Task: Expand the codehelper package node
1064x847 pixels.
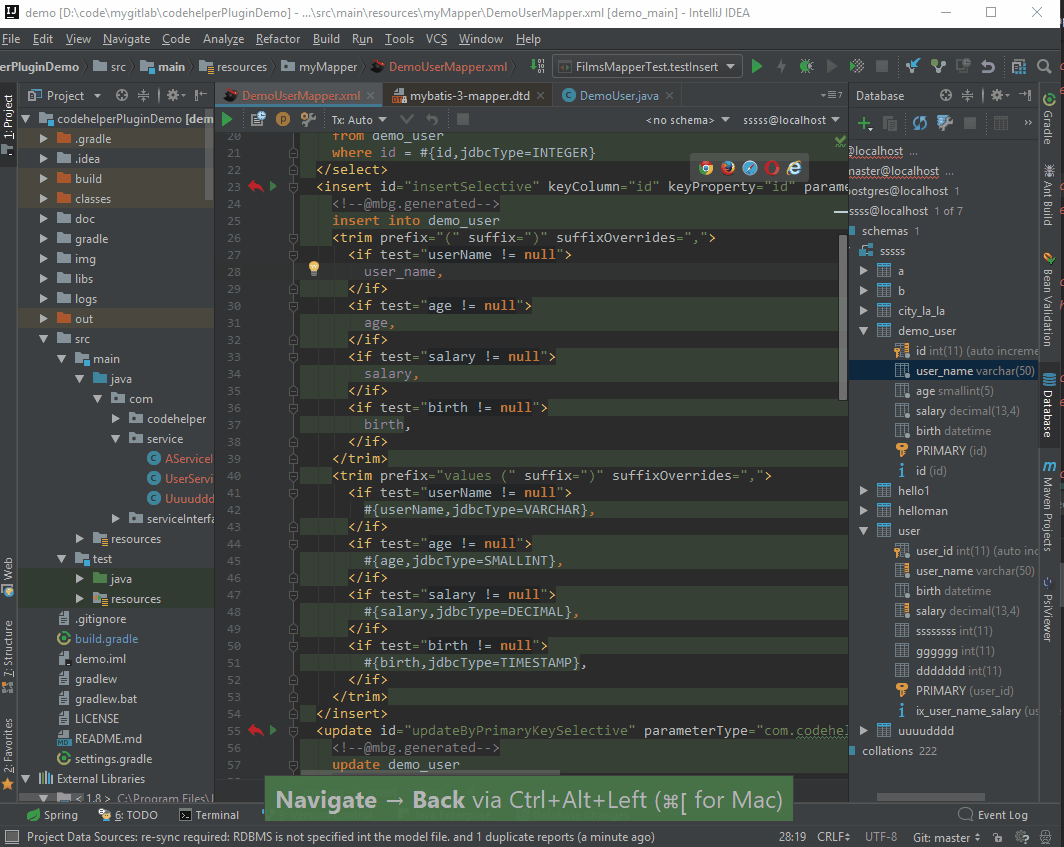Action: (116, 418)
